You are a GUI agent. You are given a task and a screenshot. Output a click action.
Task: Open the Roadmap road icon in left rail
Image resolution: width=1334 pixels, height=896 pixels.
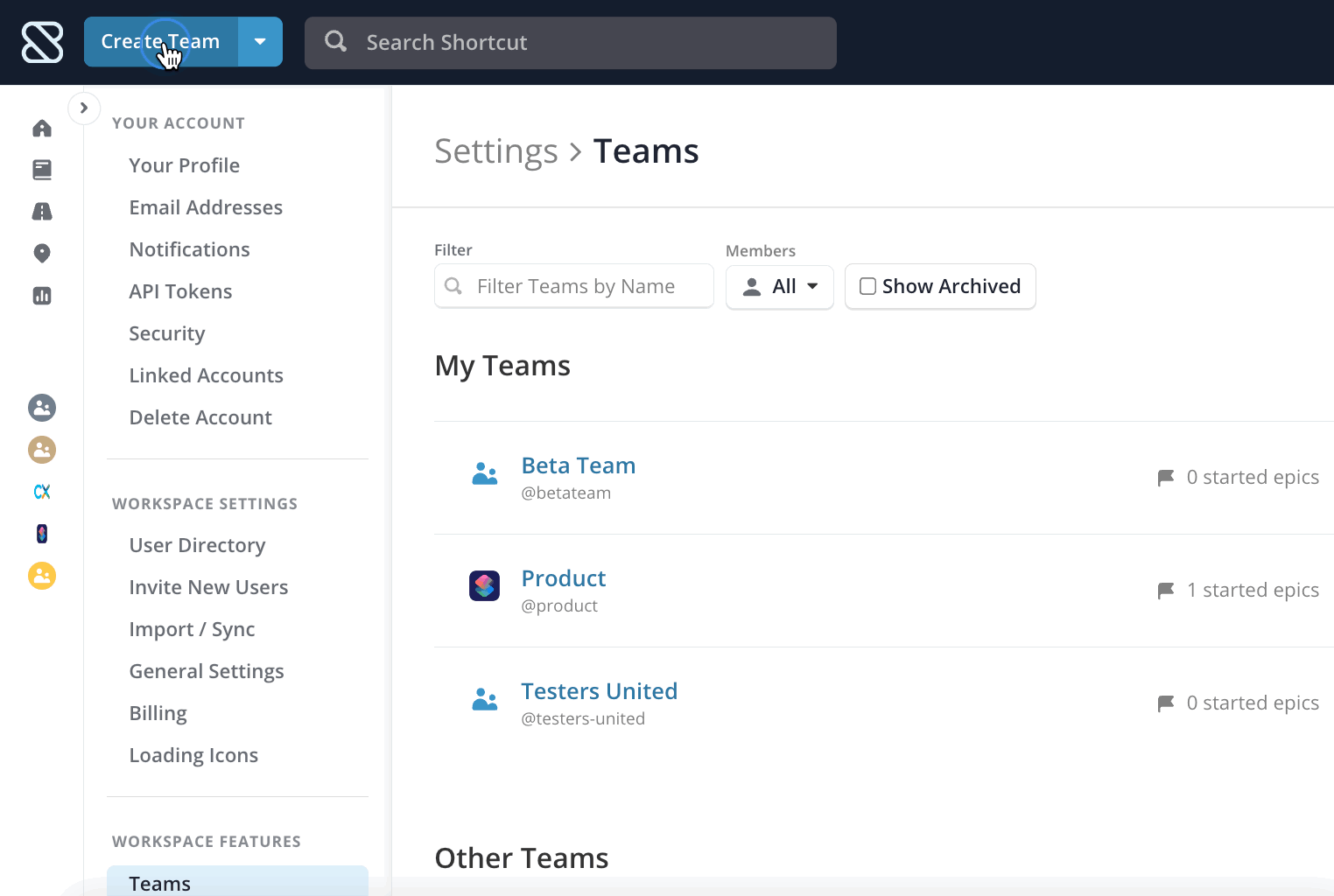(x=42, y=211)
